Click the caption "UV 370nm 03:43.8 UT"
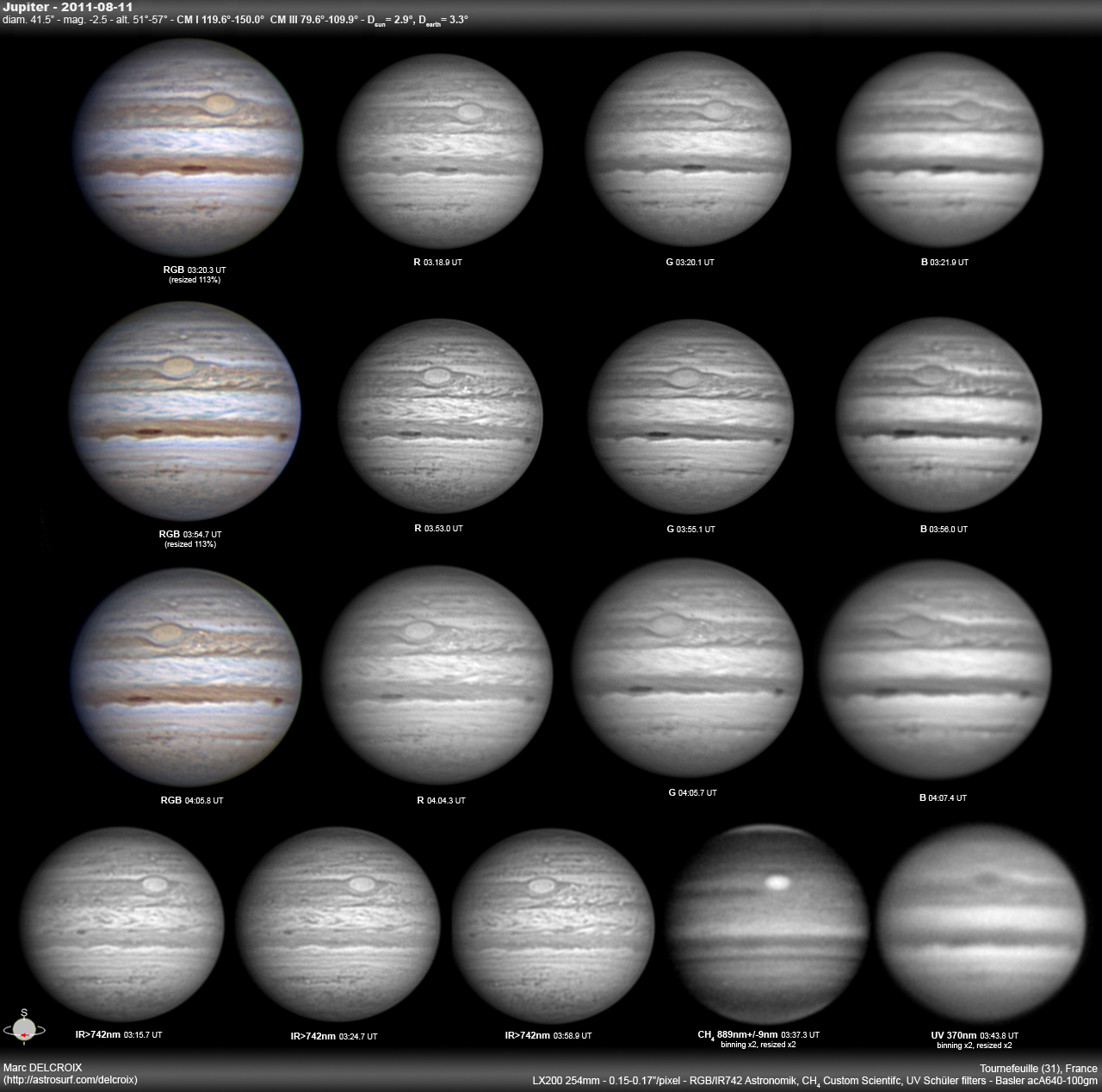 click(x=975, y=1035)
